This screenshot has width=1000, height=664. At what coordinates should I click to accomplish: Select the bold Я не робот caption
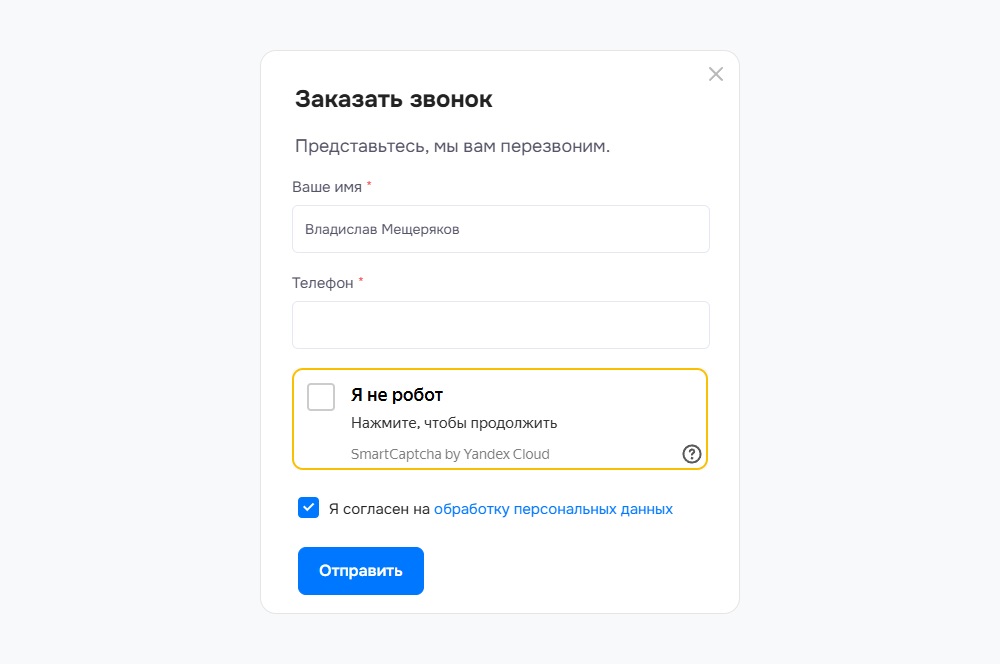tap(397, 395)
